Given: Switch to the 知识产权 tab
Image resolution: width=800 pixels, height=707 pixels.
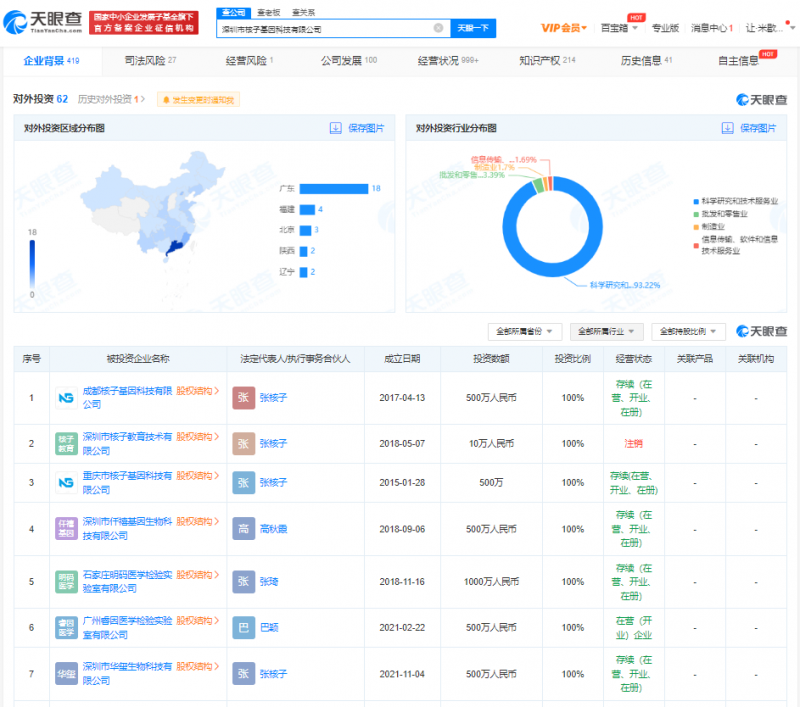Looking at the screenshot, I should 547,61.
